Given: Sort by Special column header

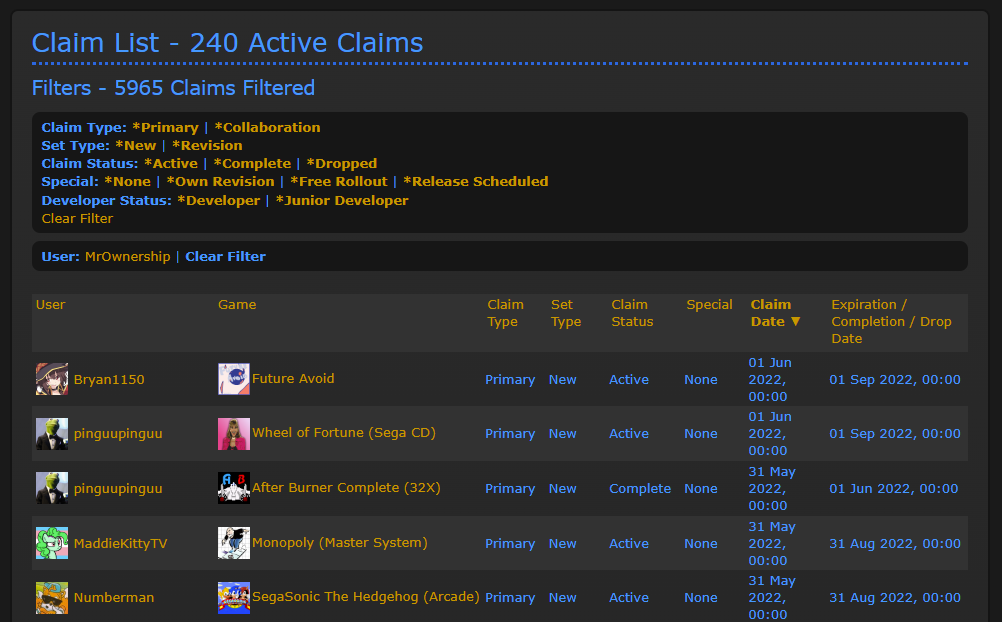Looking at the screenshot, I should [709, 304].
